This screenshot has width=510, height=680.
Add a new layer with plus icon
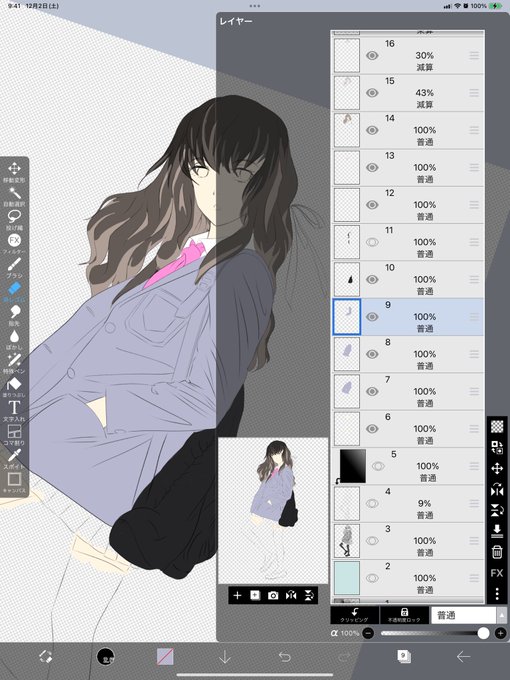[x=237, y=595]
